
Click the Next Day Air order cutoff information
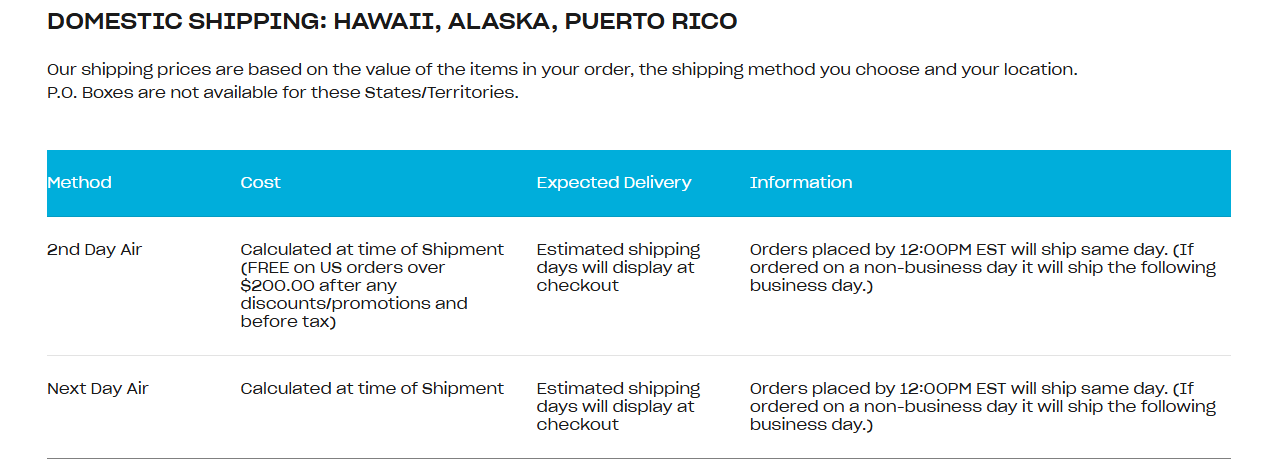982,406
